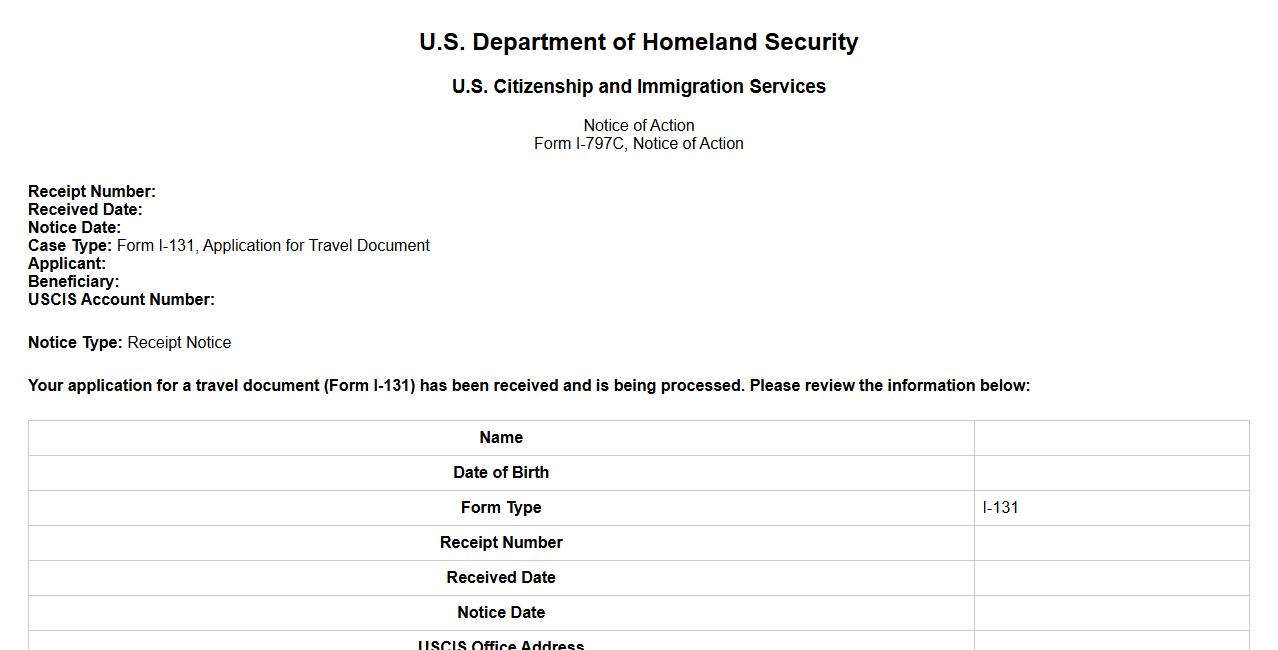Click the empty value cell beside Date of Birth
The width and height of the screenshot is (1278, 650).
pos(1111,473)
